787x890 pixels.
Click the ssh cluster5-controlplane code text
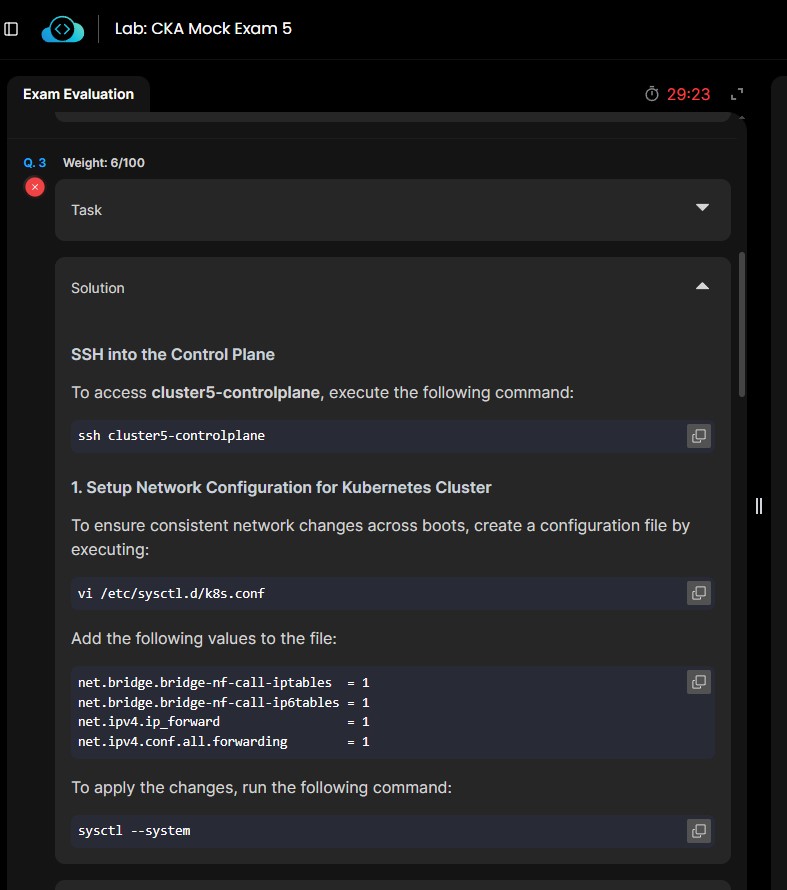pyautogui.click(x=171, y=436)
